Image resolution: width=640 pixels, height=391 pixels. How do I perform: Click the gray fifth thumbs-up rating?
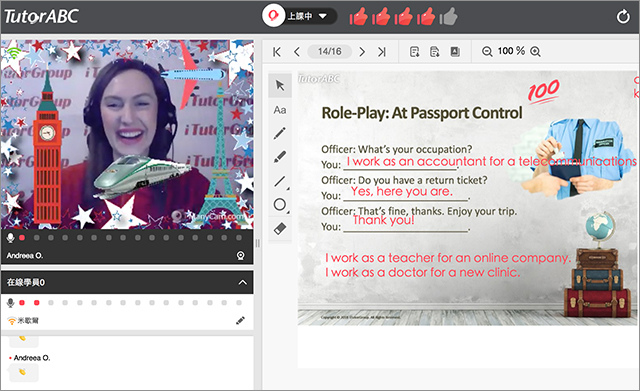point(449,17)
